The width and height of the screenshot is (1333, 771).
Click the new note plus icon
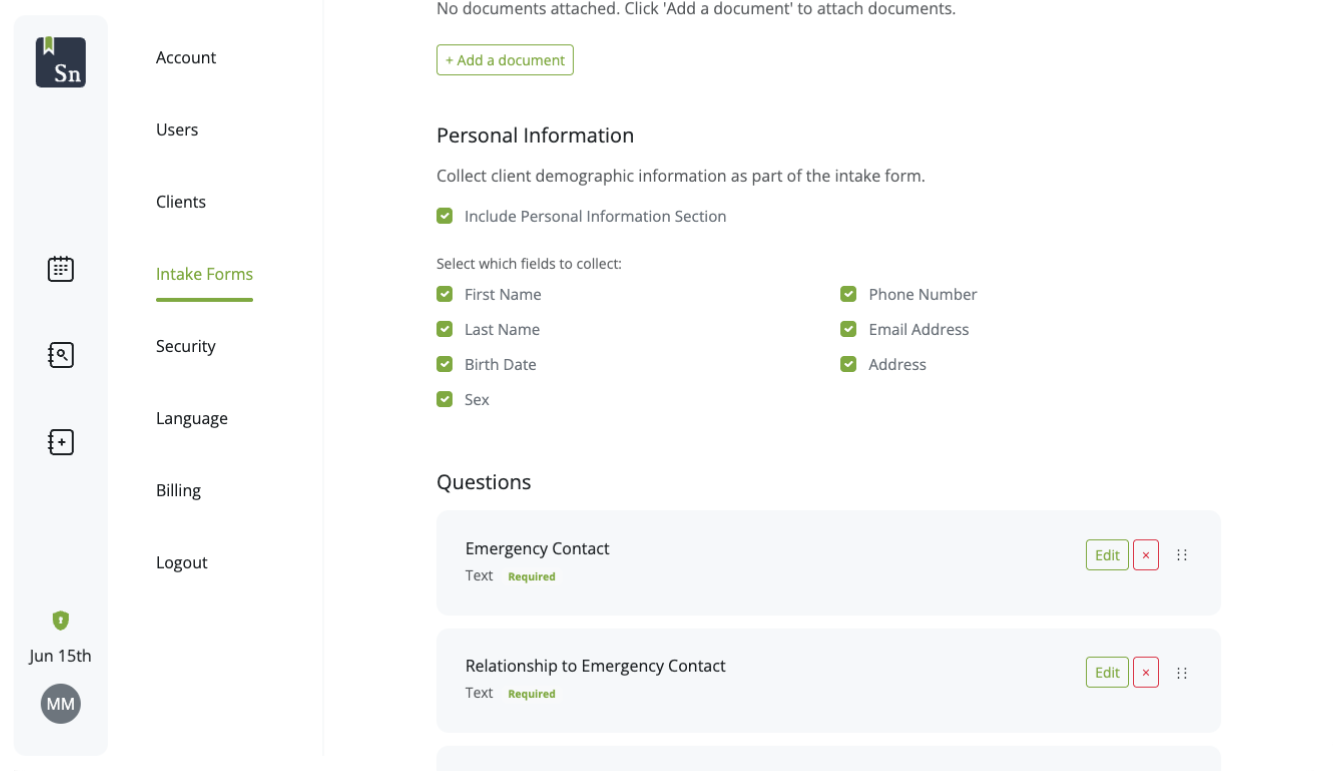(61, 442)
